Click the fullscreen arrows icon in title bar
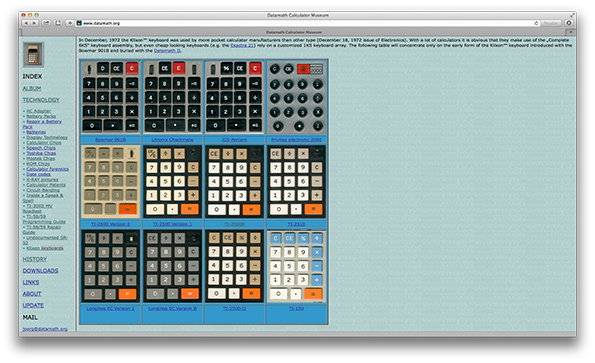The image size is (595, 363). 572,15
